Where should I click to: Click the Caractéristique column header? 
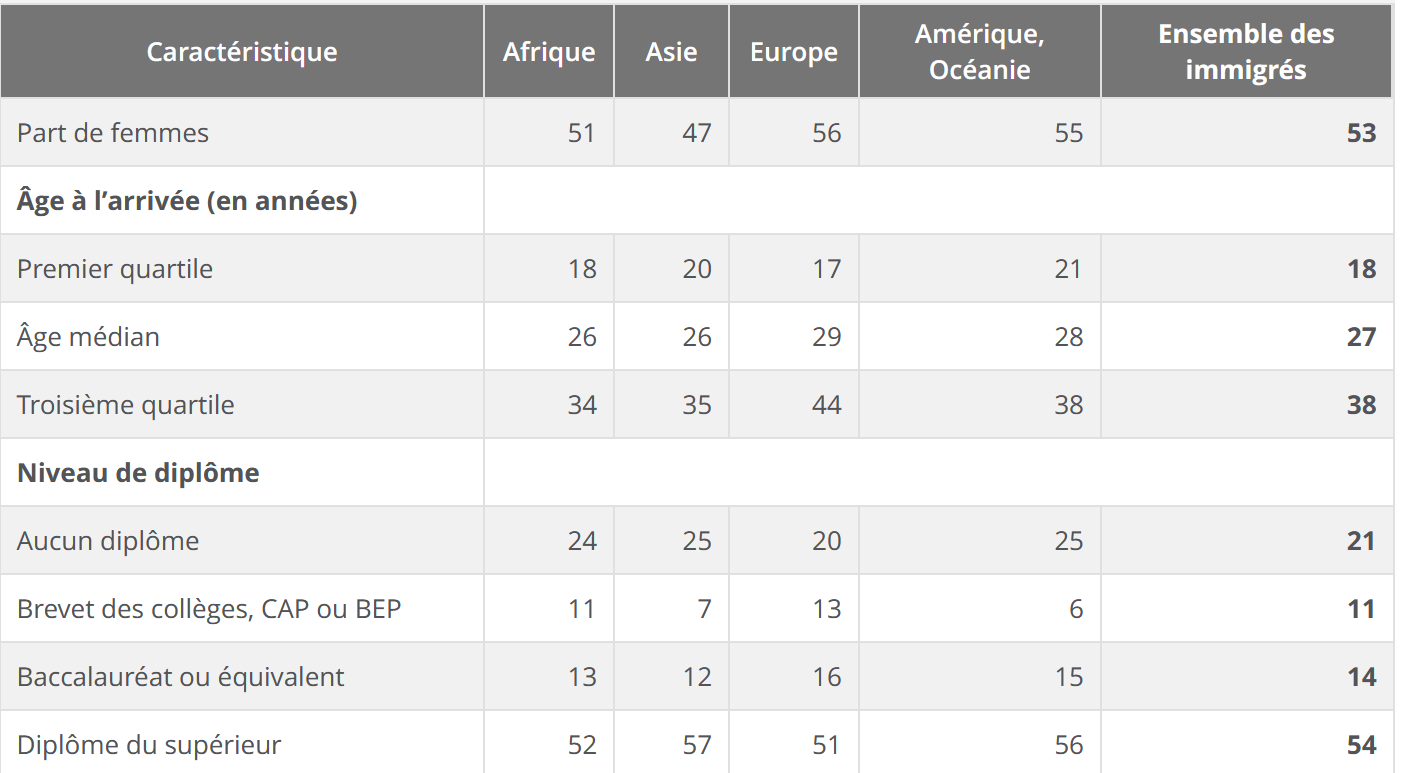pos(242,52)
